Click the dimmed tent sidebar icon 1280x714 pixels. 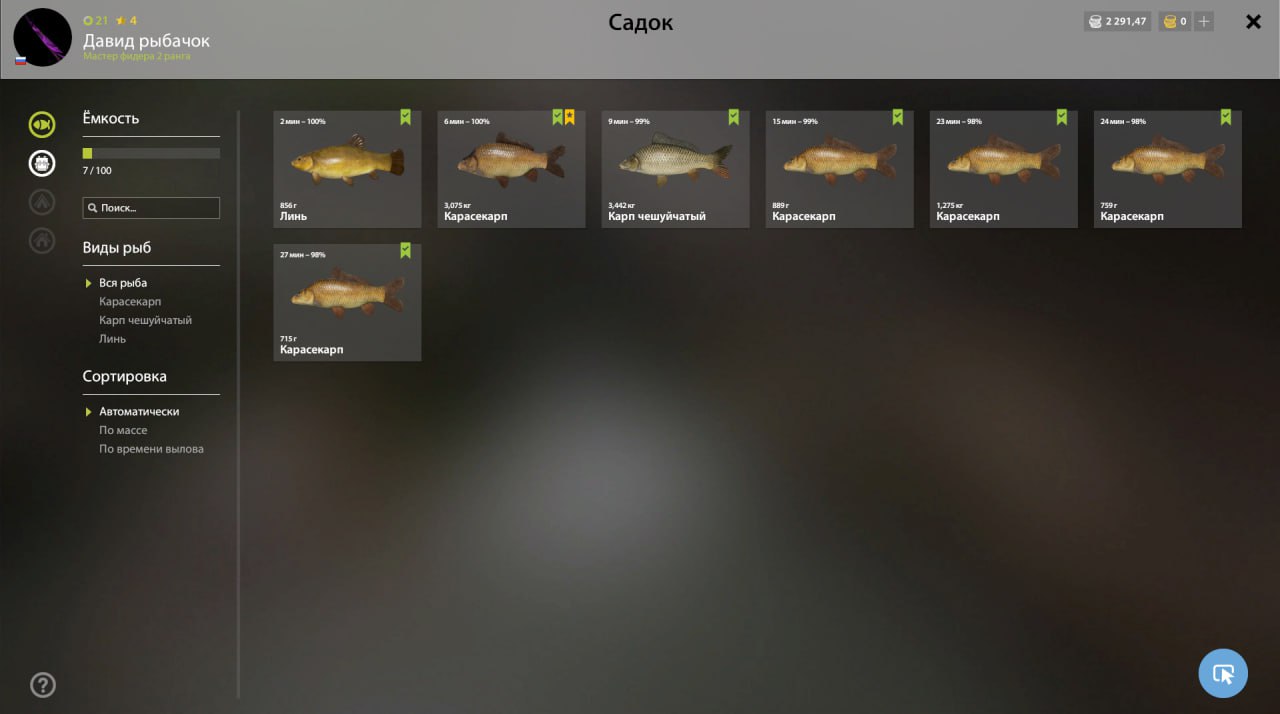click(42, 201)
